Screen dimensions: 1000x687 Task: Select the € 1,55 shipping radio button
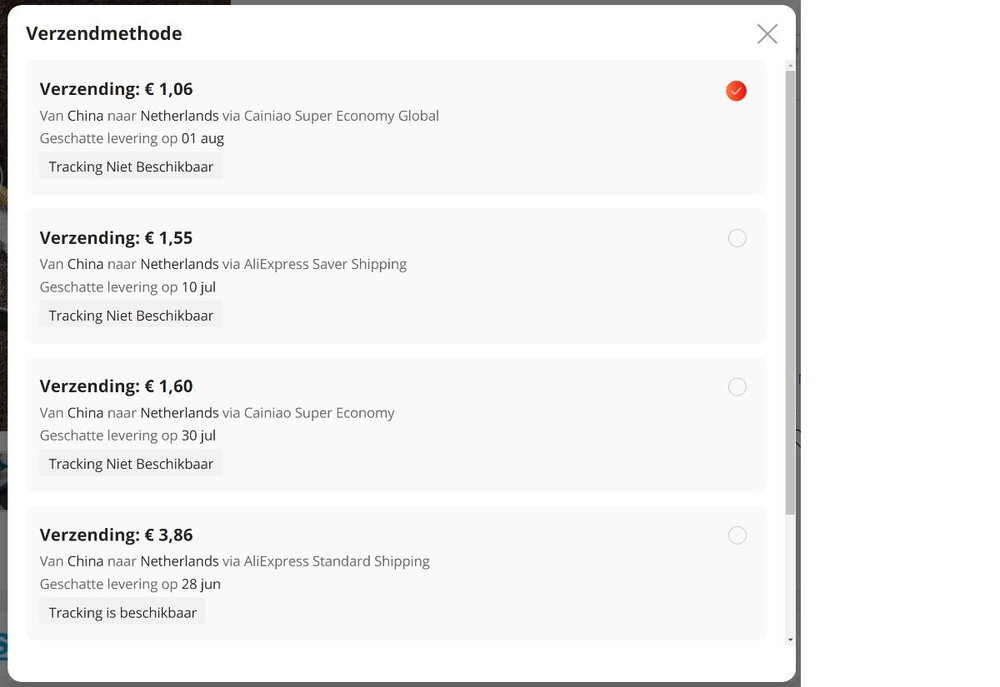(x=737, y=238)
